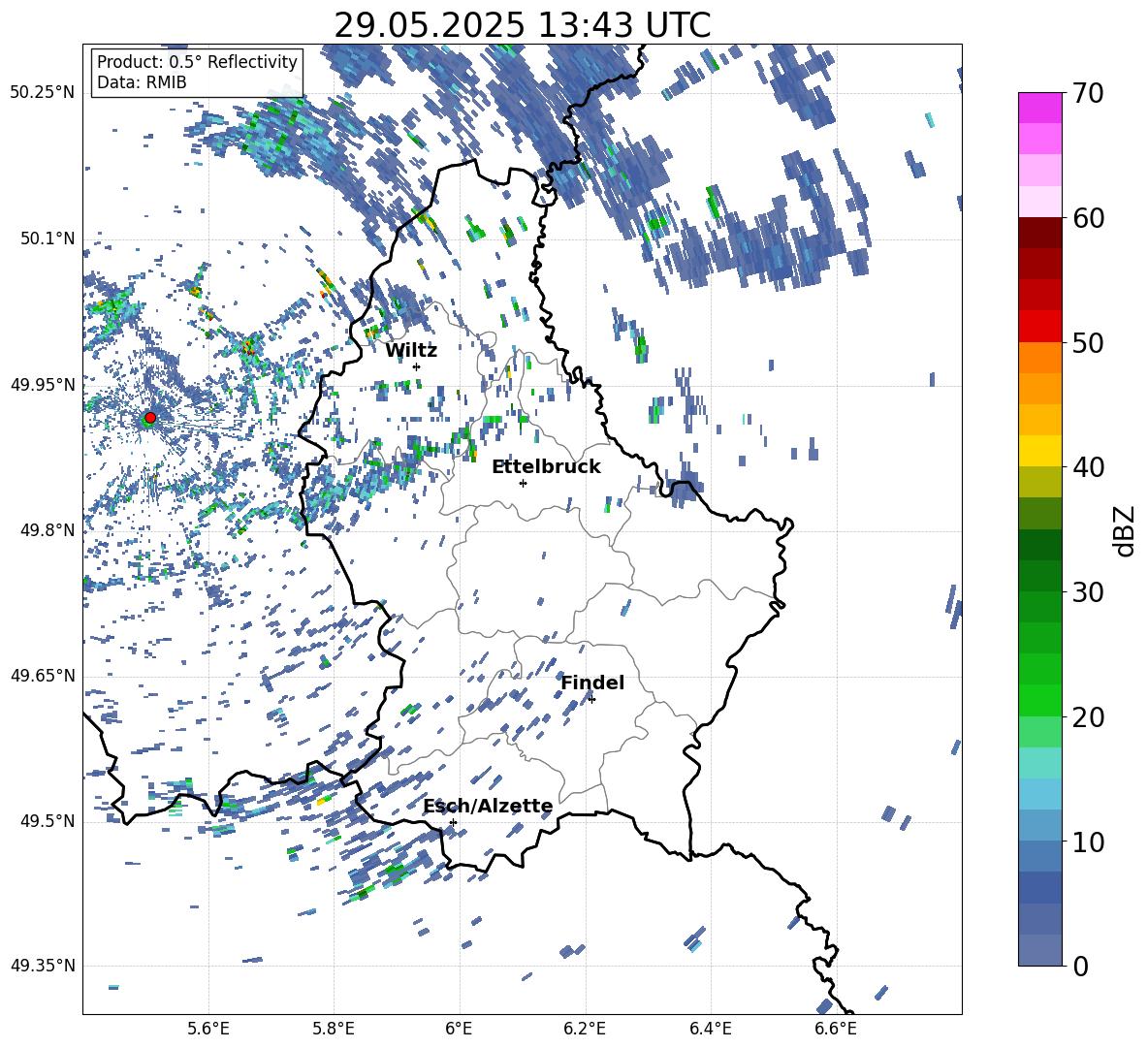Image resolution: width=1148 pixels, height=1048 pixels.
Task: Click the 6.2°E longitude label
Action: [x=585, y=1029]
